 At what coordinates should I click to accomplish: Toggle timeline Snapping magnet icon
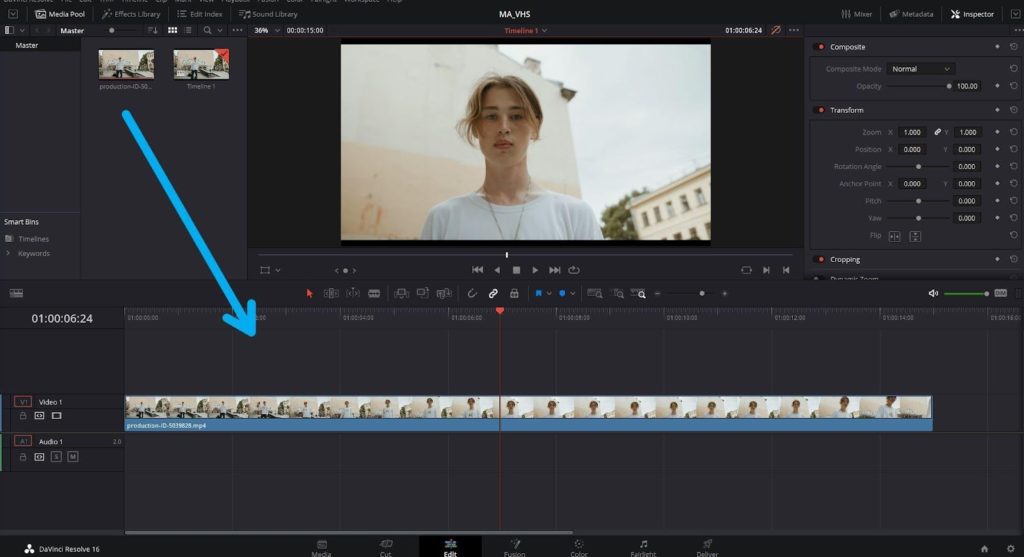[472, 294]
